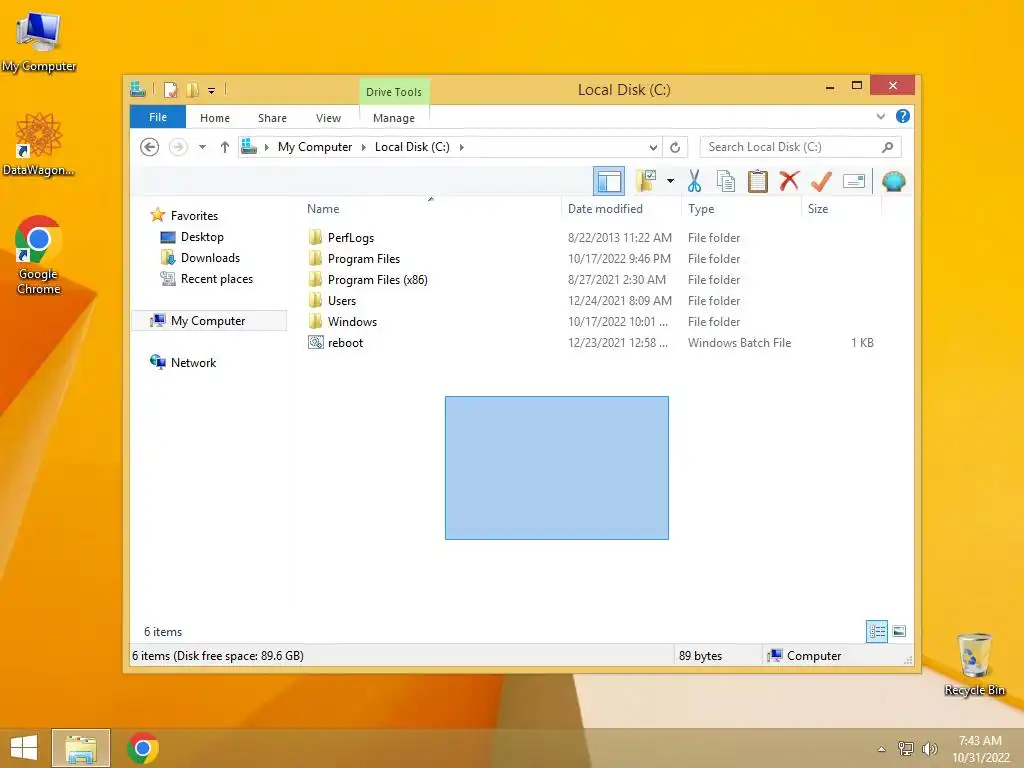This screenshot has width=1024, height=768.
Task: Select My Computer in navigation pane
Action: click(x=209, y=321)
